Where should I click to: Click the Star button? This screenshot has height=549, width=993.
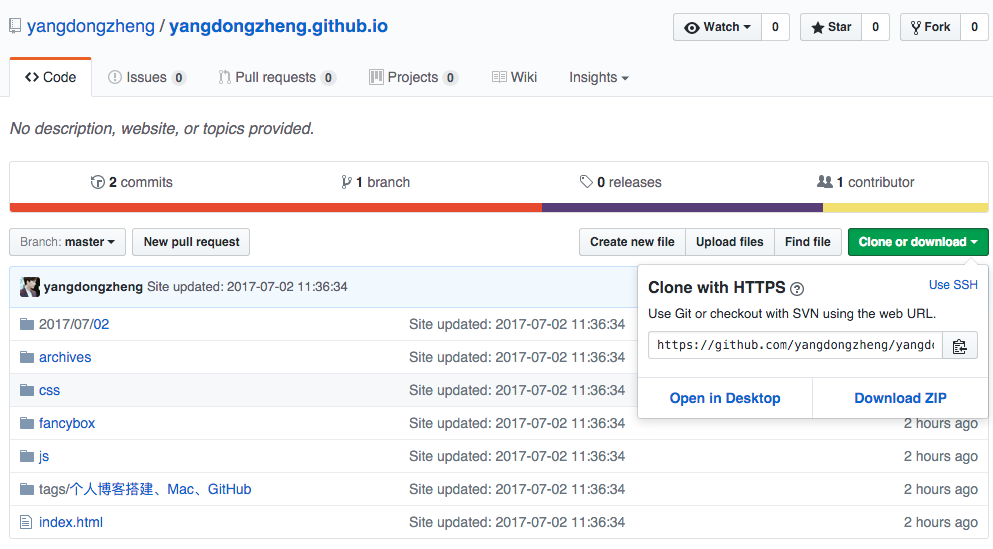click(831, 27)
